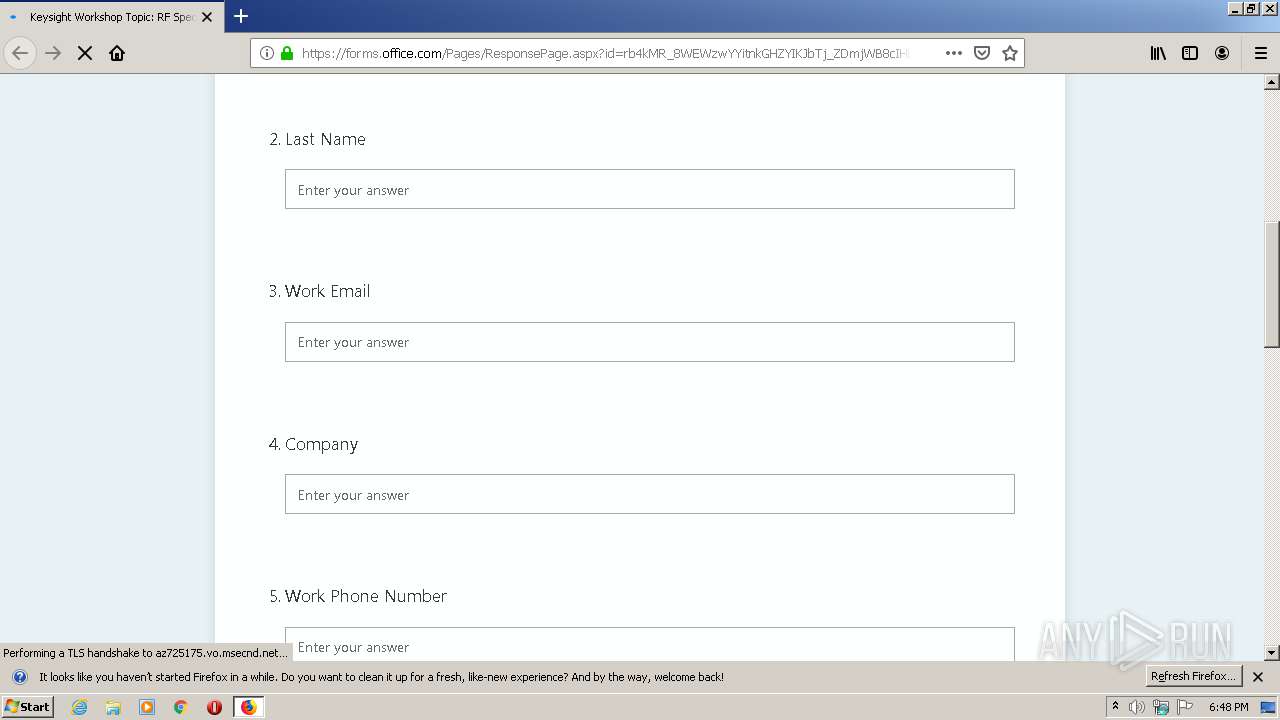Close the Keysight Workshop tab

207,17
